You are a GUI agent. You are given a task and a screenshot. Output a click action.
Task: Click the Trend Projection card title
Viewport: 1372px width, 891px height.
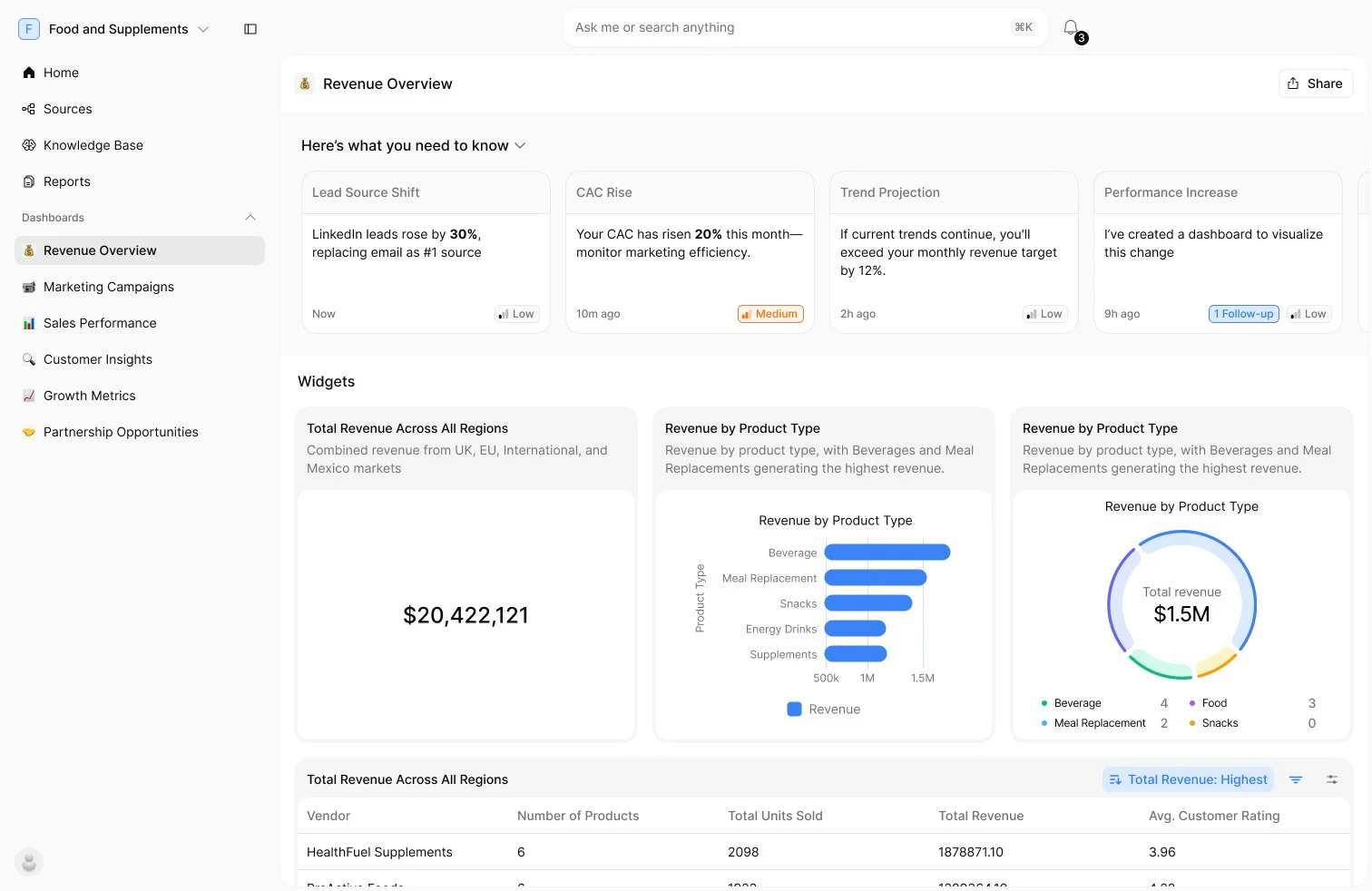890,192
